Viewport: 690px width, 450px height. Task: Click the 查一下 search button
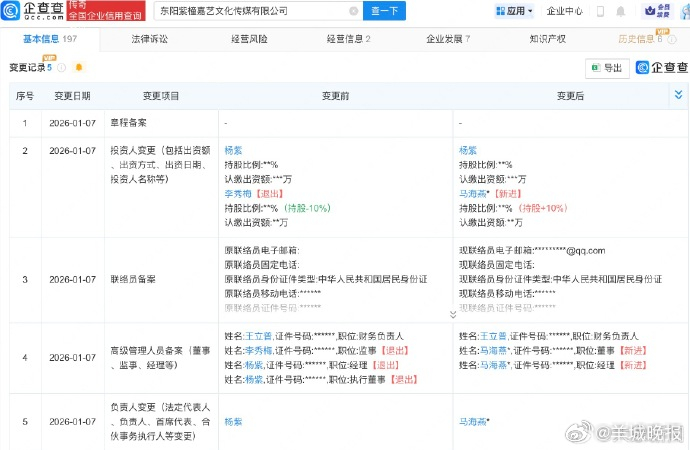[384, 11]
